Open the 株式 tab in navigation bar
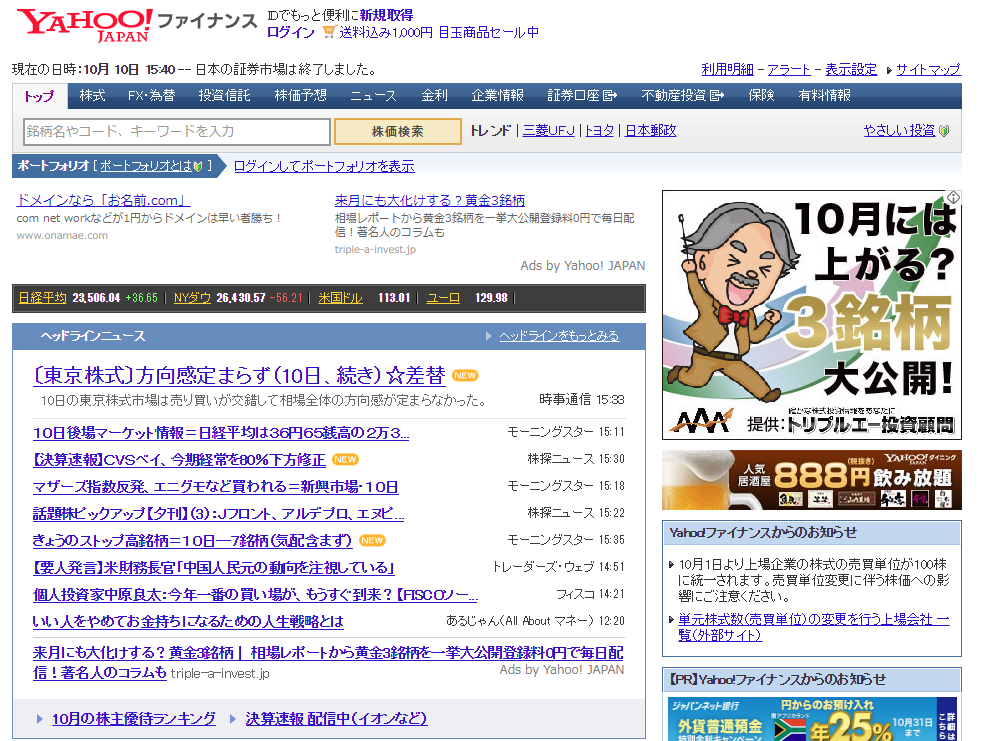 tap(92, 96)
